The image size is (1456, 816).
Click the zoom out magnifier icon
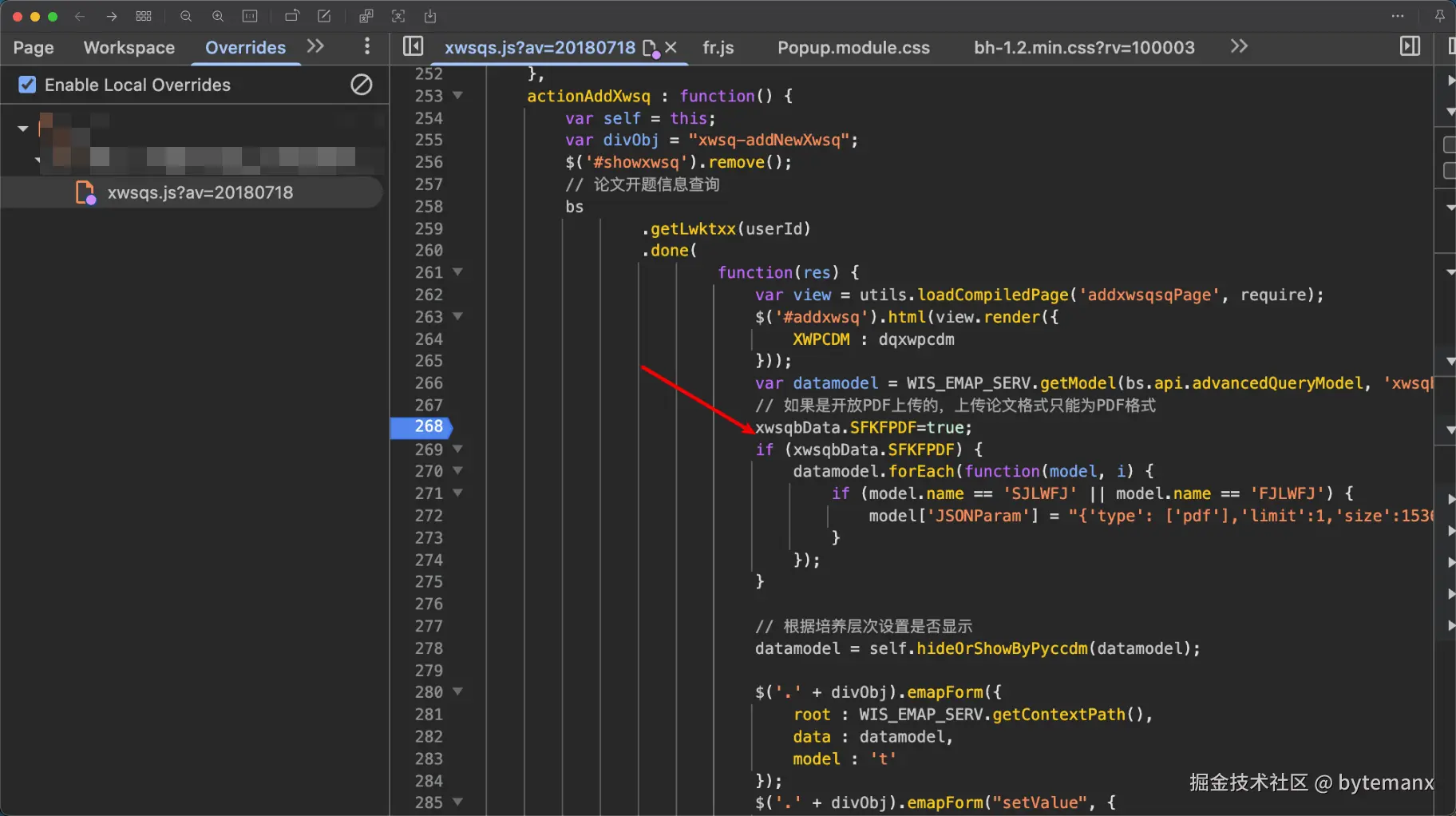[186, 16]
